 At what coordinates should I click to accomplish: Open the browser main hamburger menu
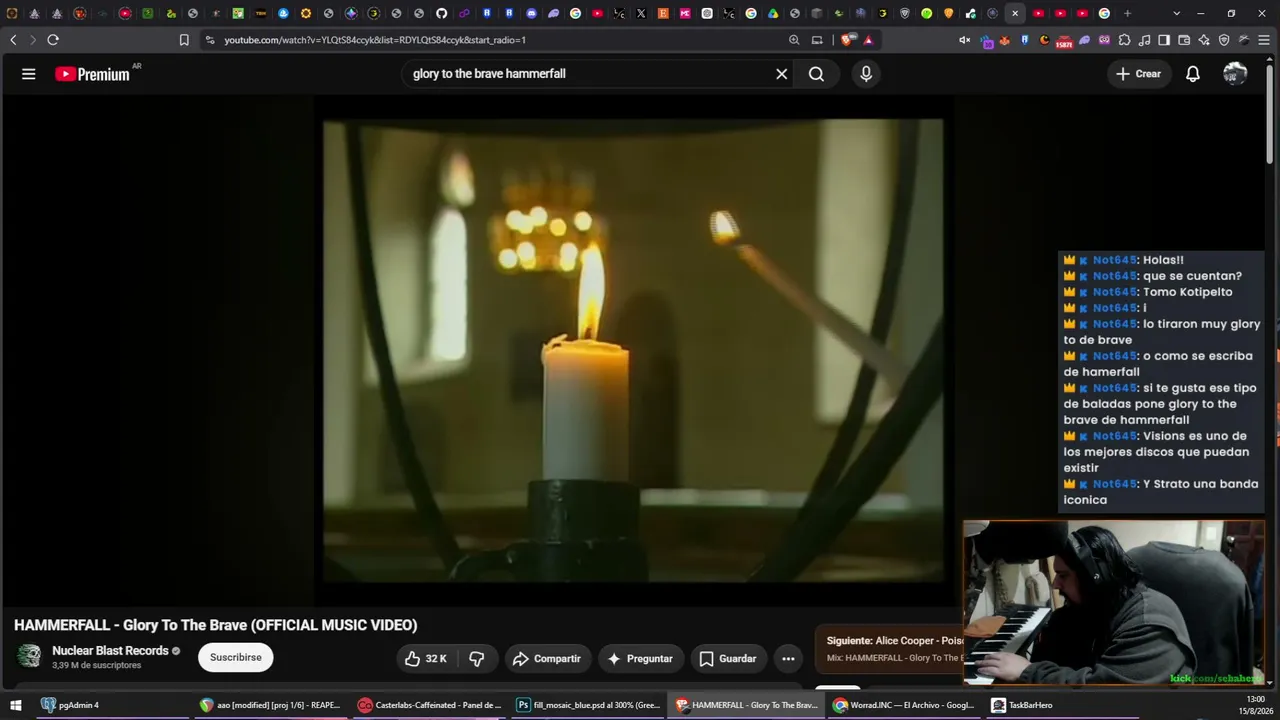click(x=1264, y=40)
